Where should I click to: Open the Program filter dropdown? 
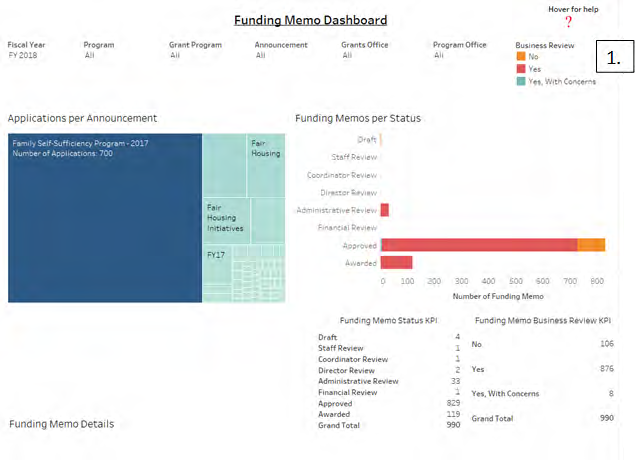(91, 55)
